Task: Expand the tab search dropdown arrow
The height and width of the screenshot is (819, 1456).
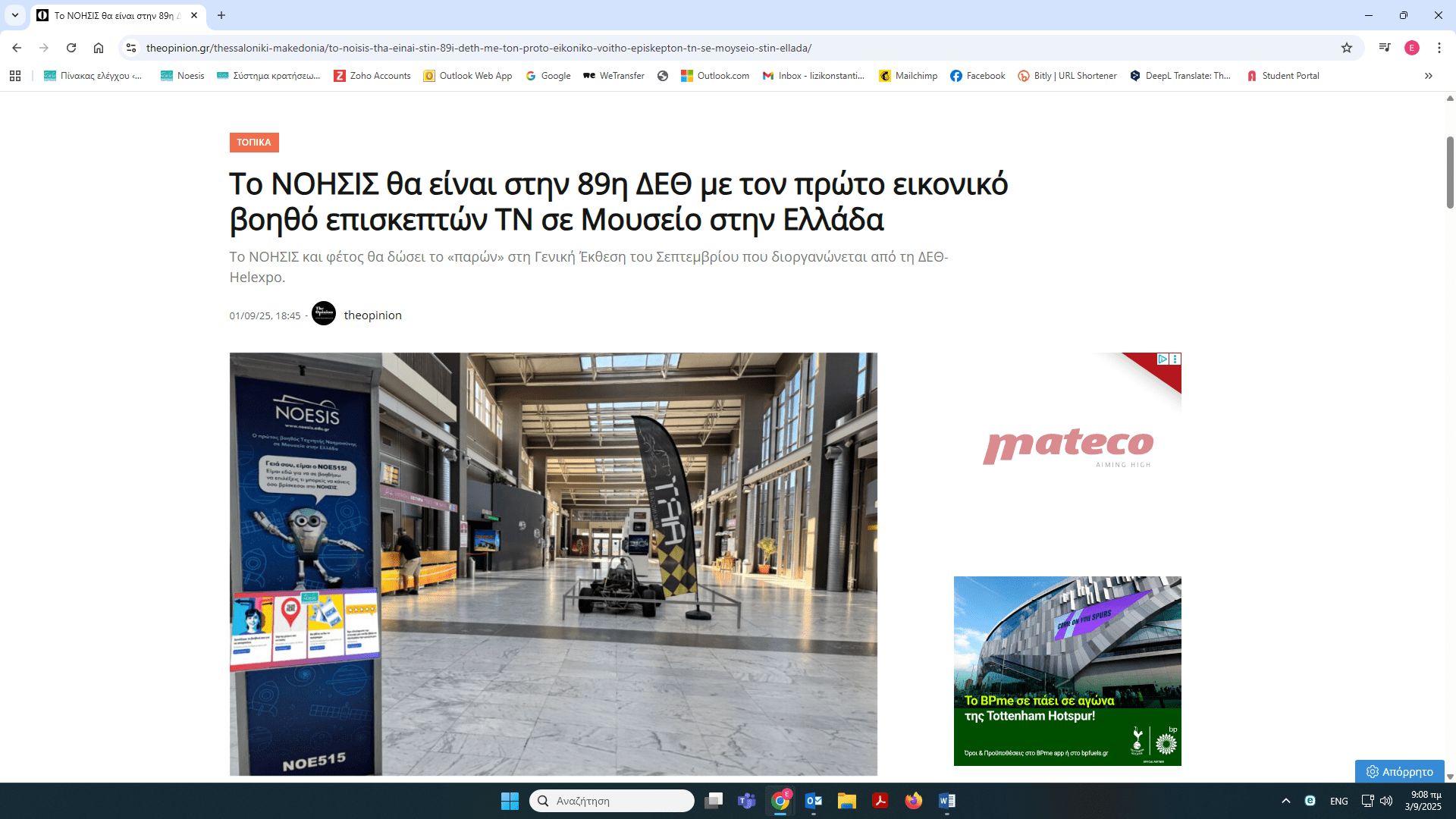Action: [x=15, y=15]
